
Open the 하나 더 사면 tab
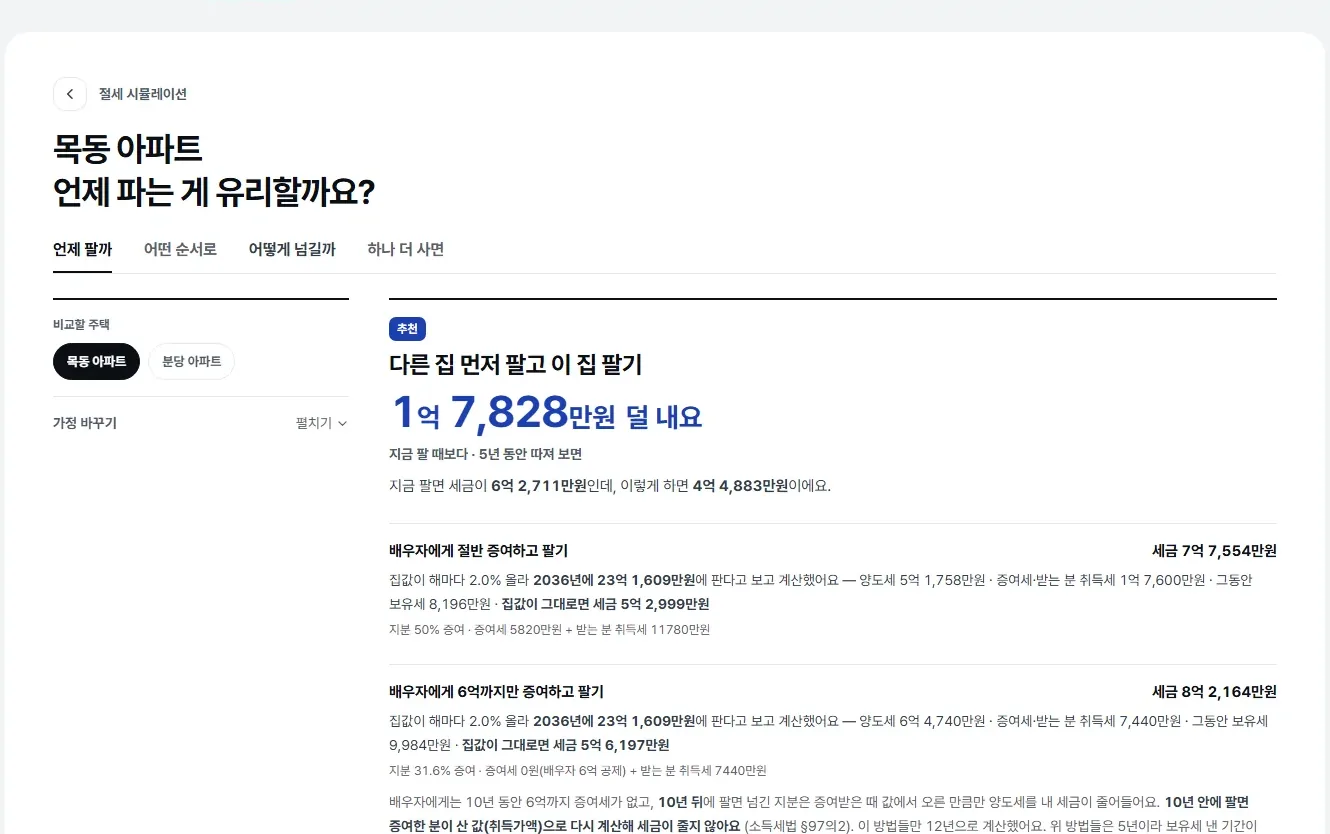point(405,249)
